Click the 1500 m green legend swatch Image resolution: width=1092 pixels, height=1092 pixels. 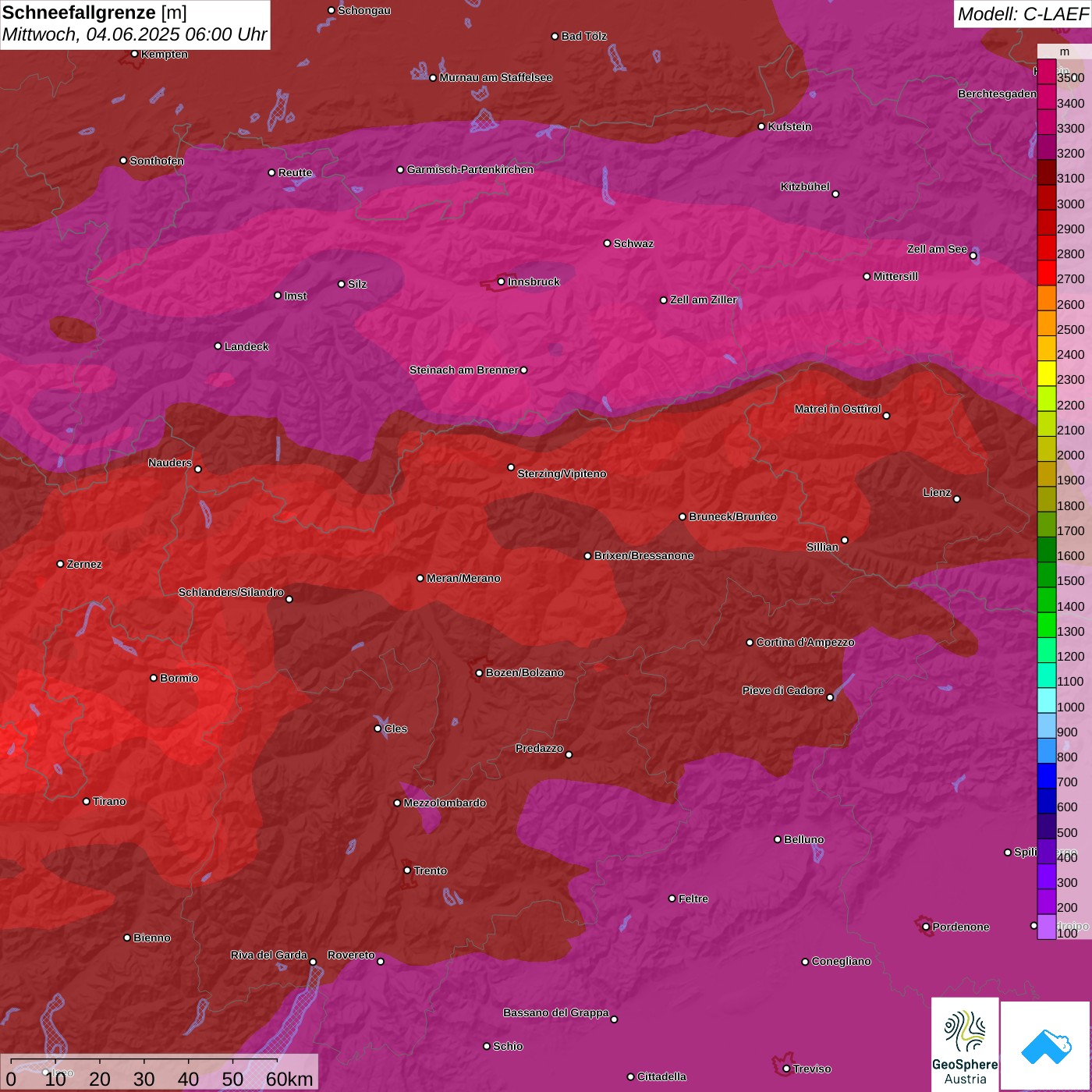tap(1046, 575)
